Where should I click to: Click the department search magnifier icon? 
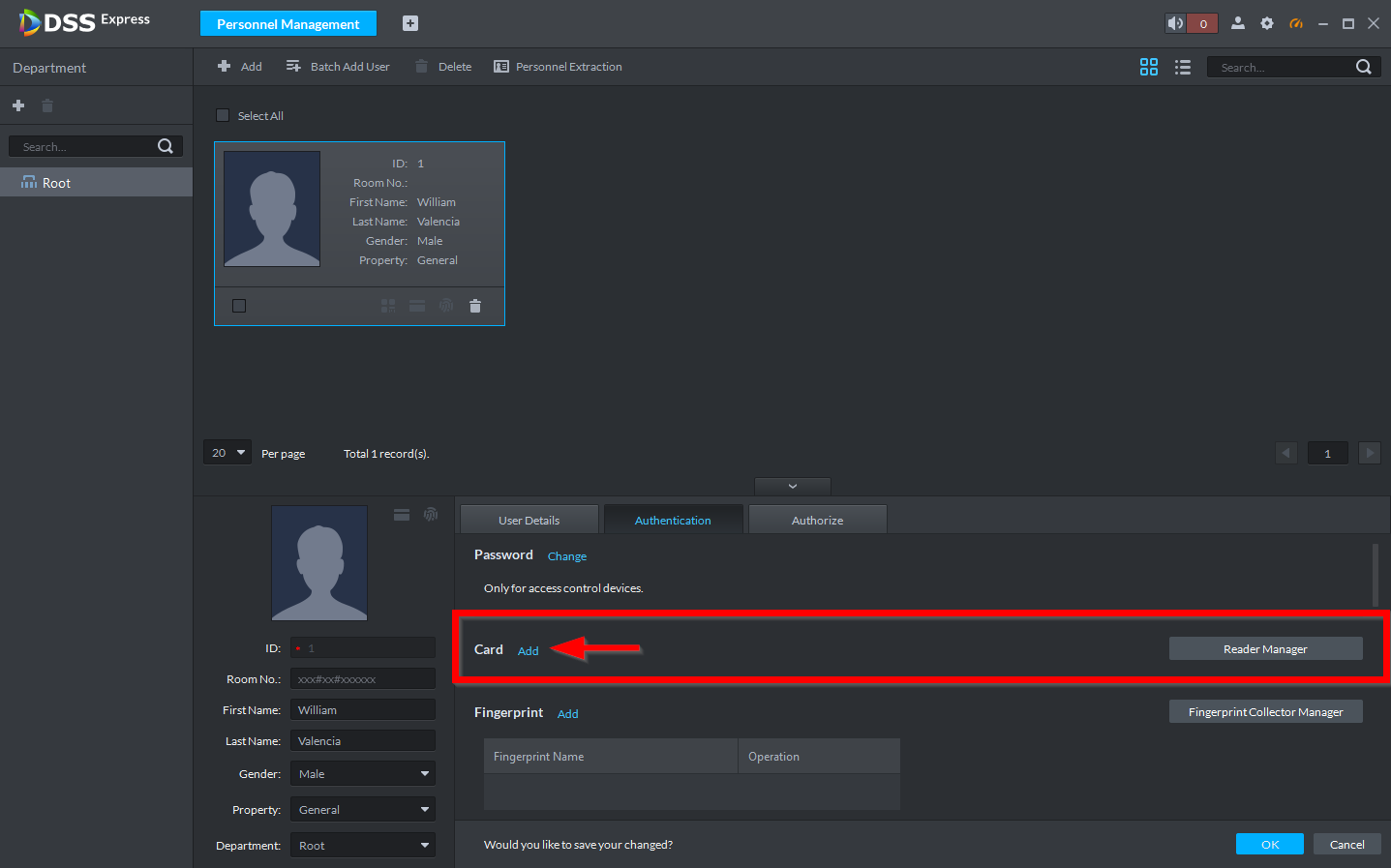pos(166,146)
